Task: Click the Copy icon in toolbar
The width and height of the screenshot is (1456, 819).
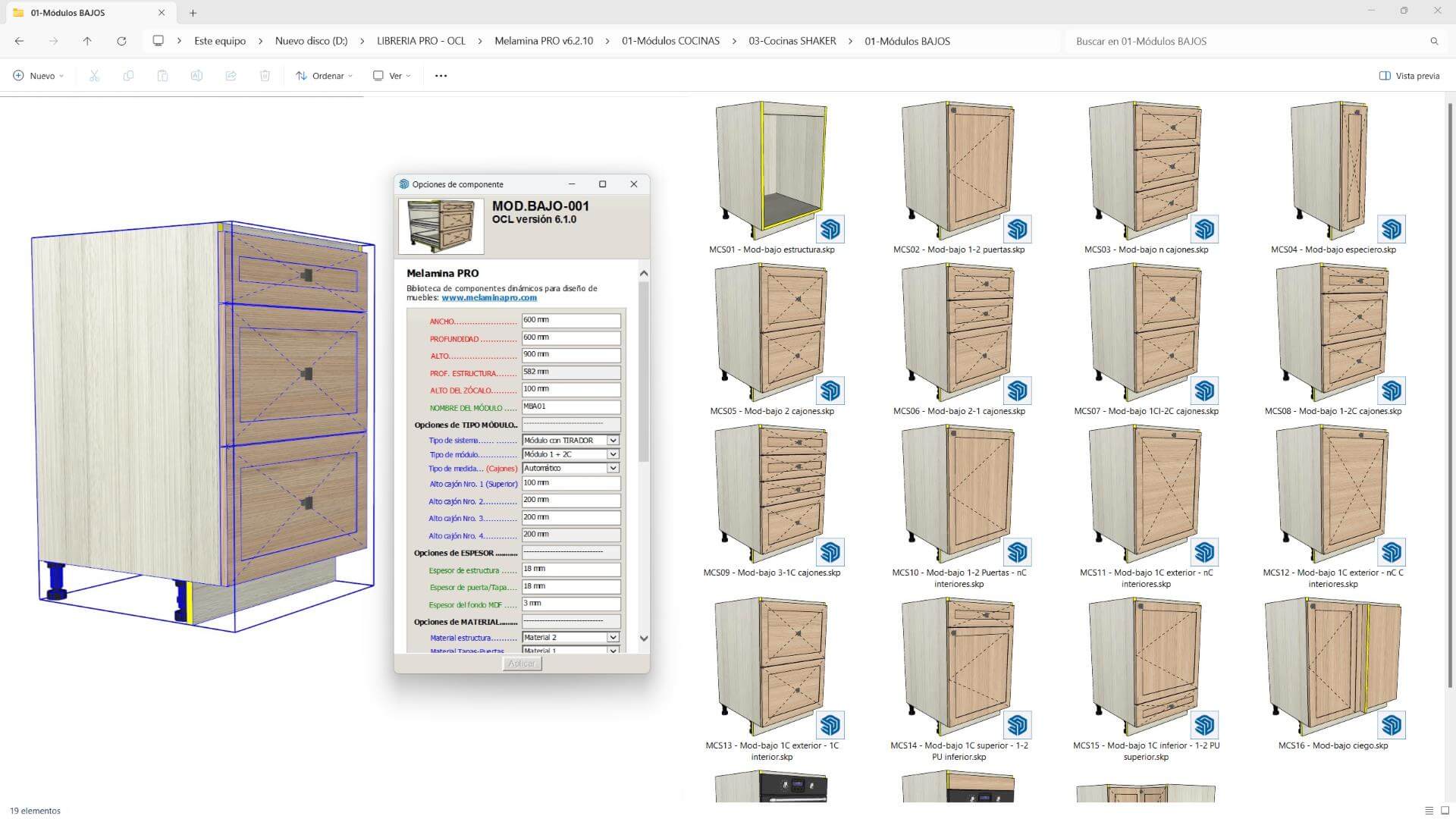Action: pos(128,76)
